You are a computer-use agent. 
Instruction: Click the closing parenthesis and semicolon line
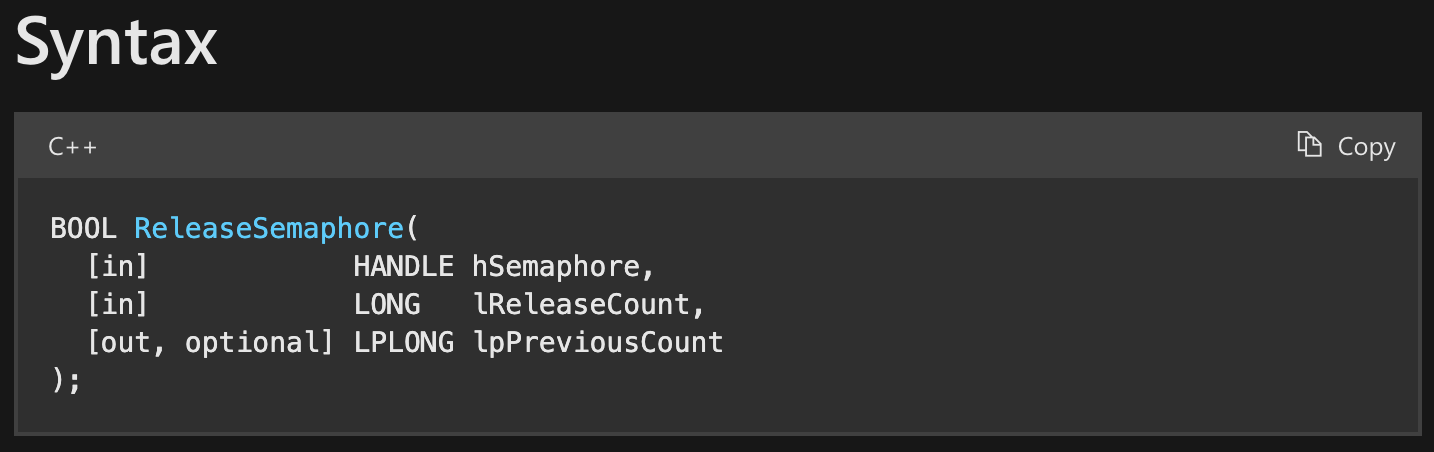coord(65,381)
